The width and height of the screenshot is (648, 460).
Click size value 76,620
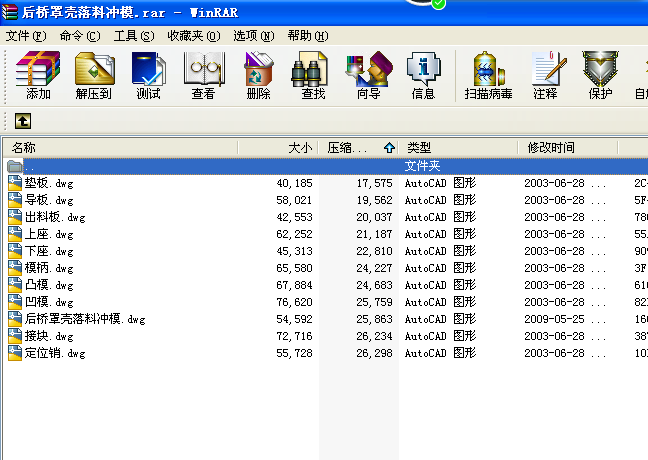click(294, 302)
